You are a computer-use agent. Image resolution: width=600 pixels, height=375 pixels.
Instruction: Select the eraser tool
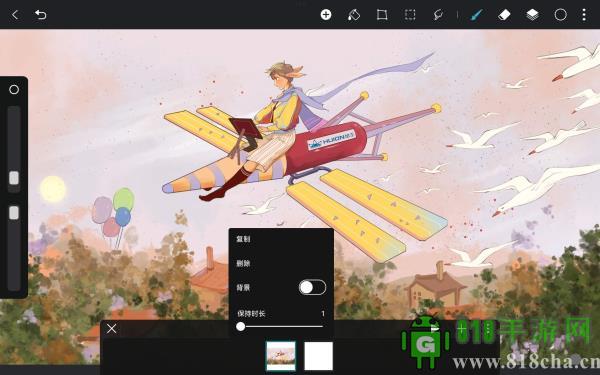(x=504, y=15)
